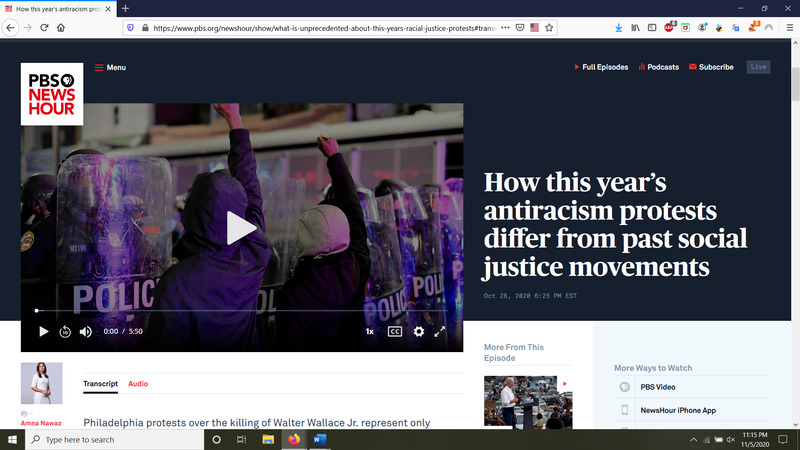Toggle closed captions CC button

[x=395, y=332]
